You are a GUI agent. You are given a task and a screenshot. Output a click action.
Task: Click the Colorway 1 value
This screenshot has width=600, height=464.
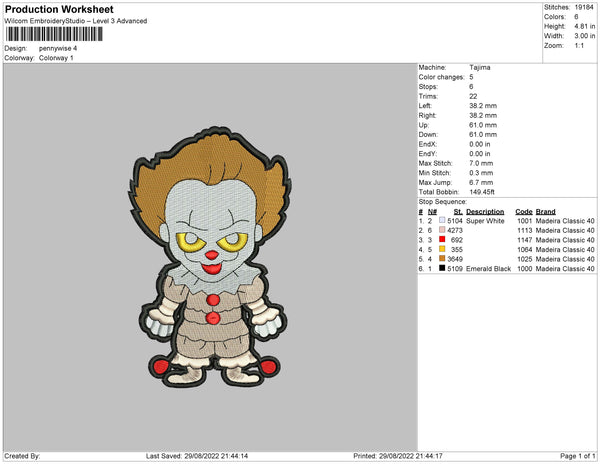click(56, 58)
